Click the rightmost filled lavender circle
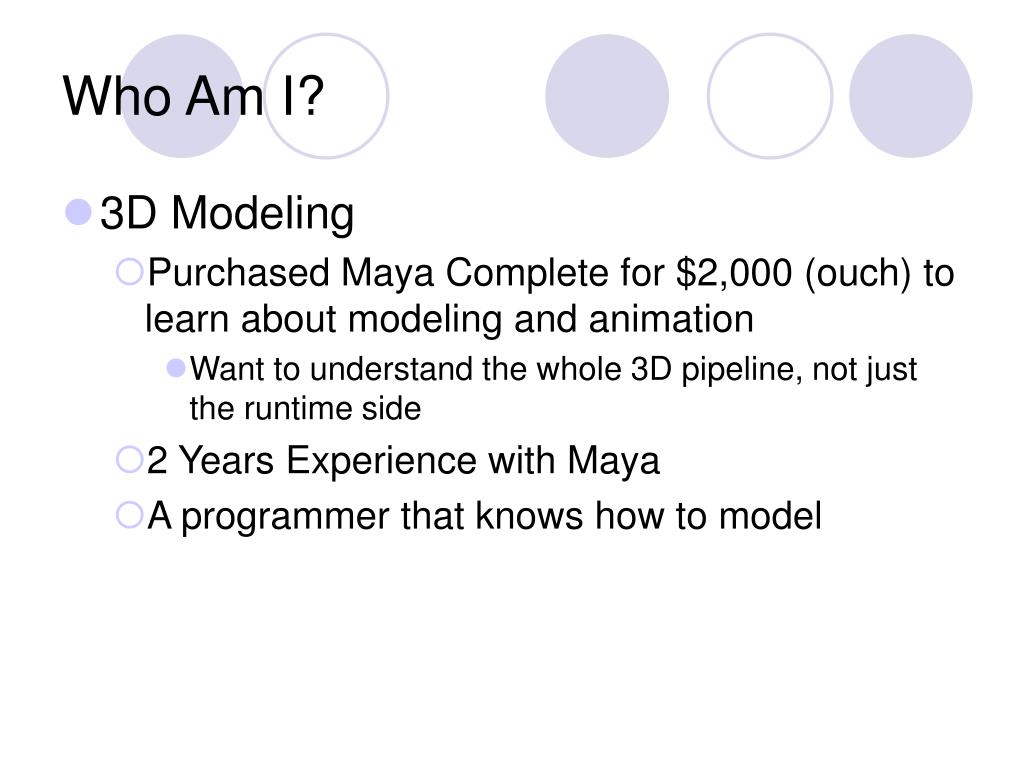1024x768 pixels. tap(910, 96)
